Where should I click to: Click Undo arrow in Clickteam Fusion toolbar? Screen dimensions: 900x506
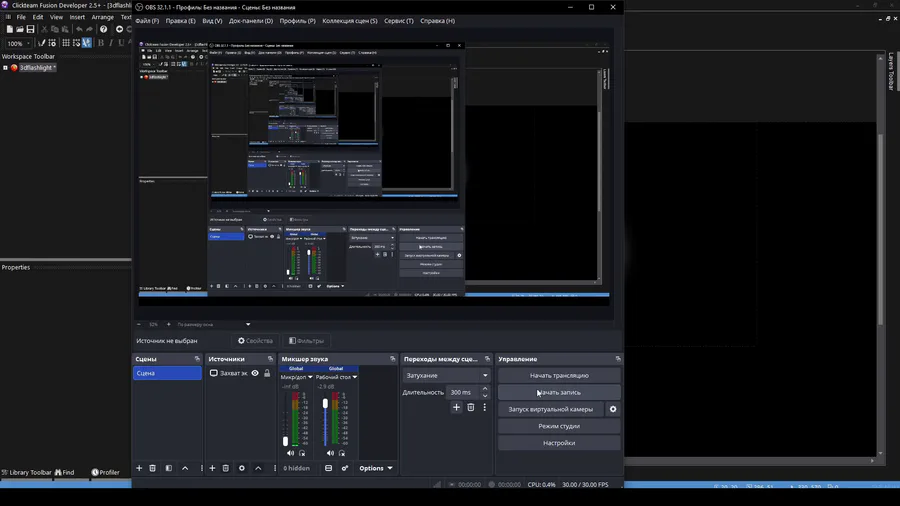click(79, 29)
